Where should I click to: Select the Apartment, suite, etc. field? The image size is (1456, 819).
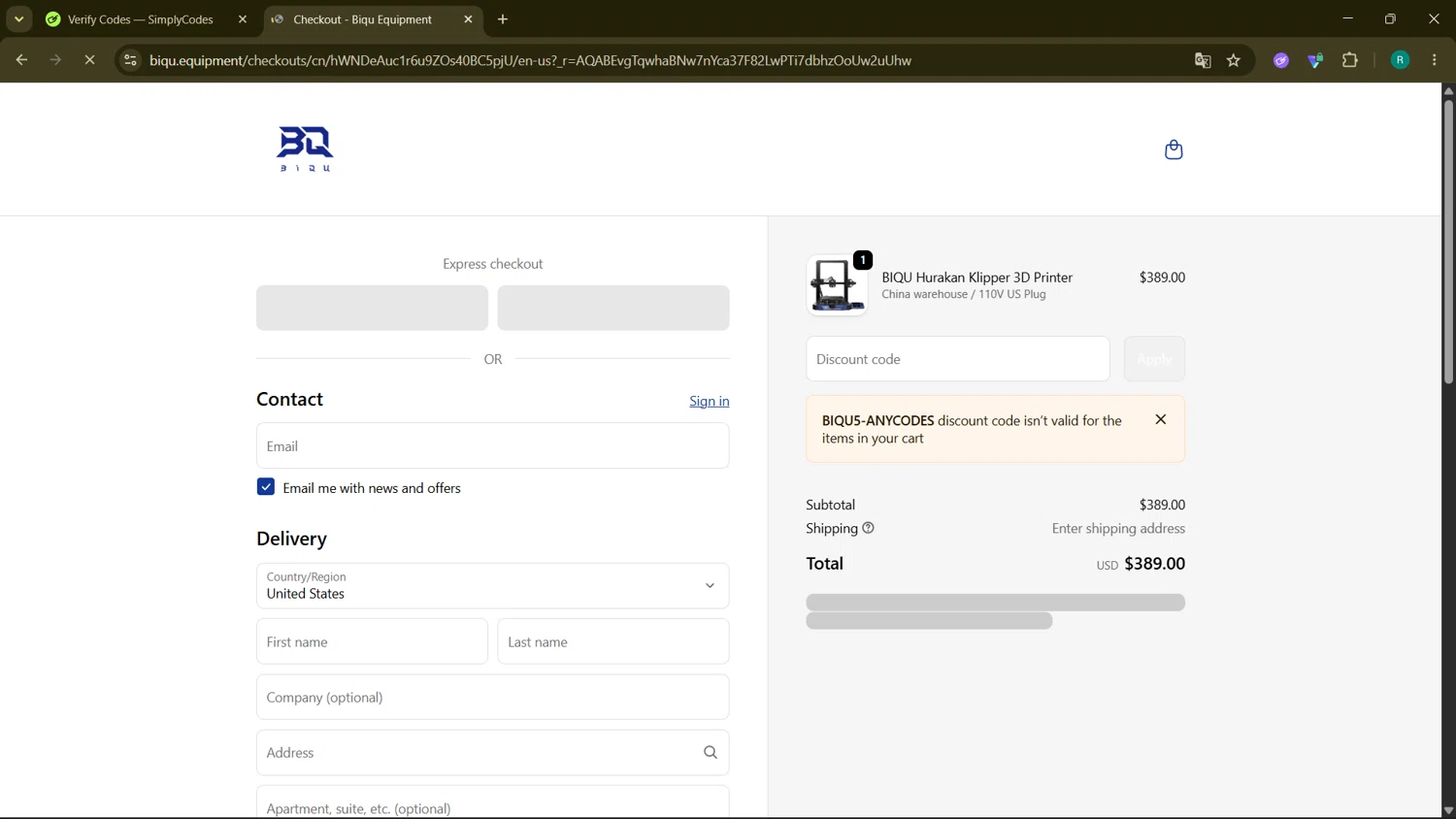(493, 803)
